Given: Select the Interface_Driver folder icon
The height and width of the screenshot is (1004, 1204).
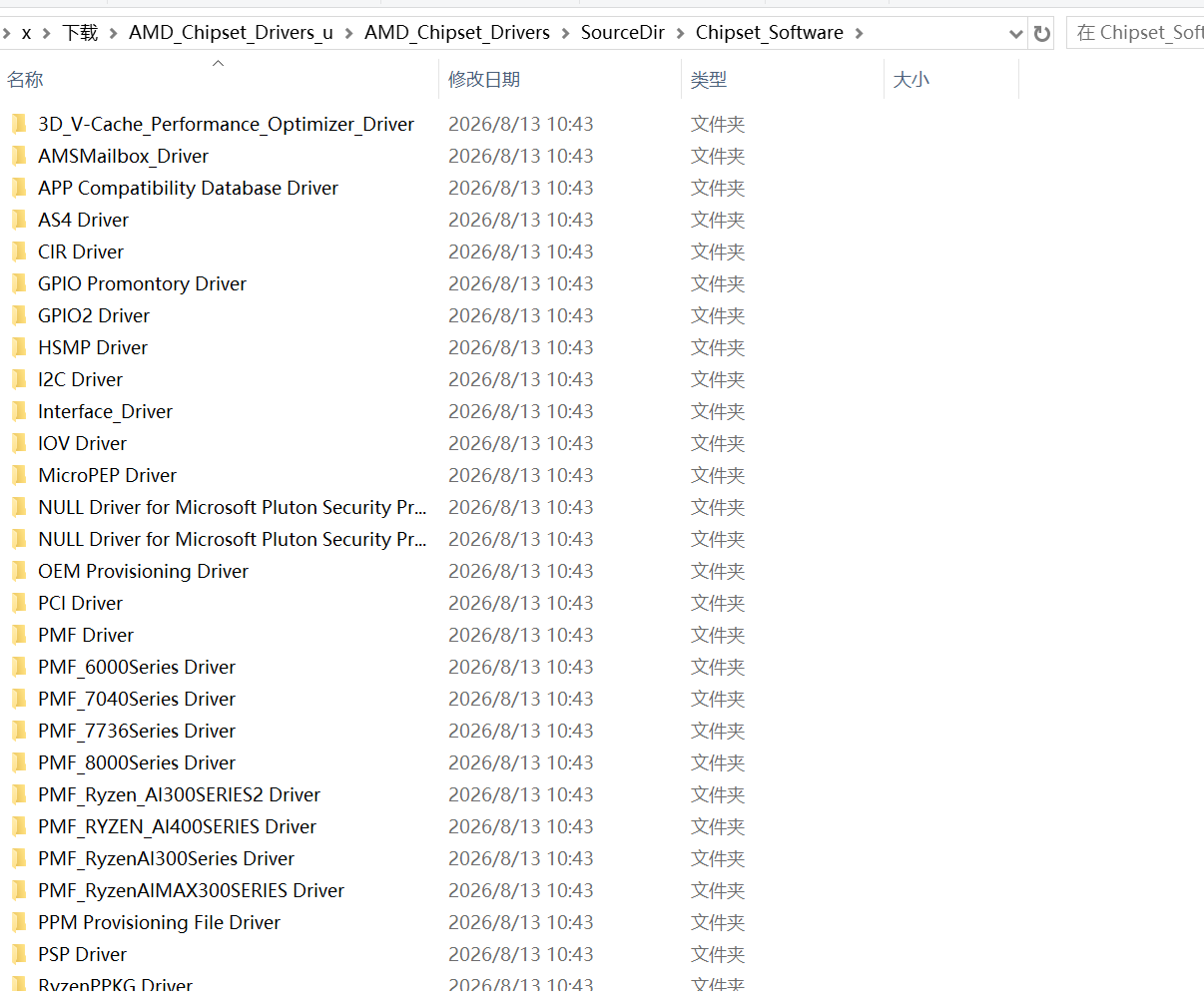Looking at the screenshot, I should point(19,411).
